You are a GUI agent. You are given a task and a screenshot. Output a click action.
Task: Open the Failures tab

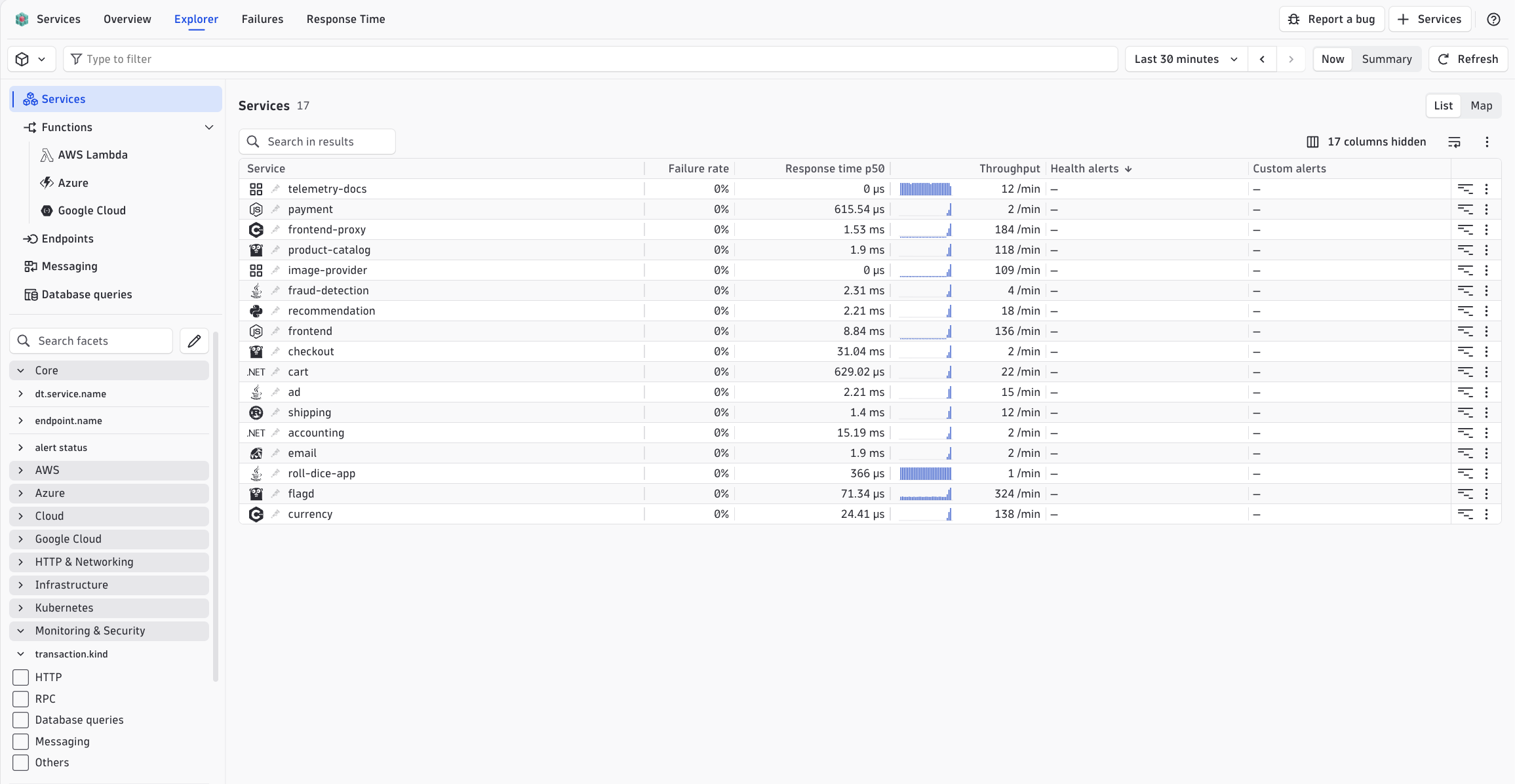click(x=262, y=19)
